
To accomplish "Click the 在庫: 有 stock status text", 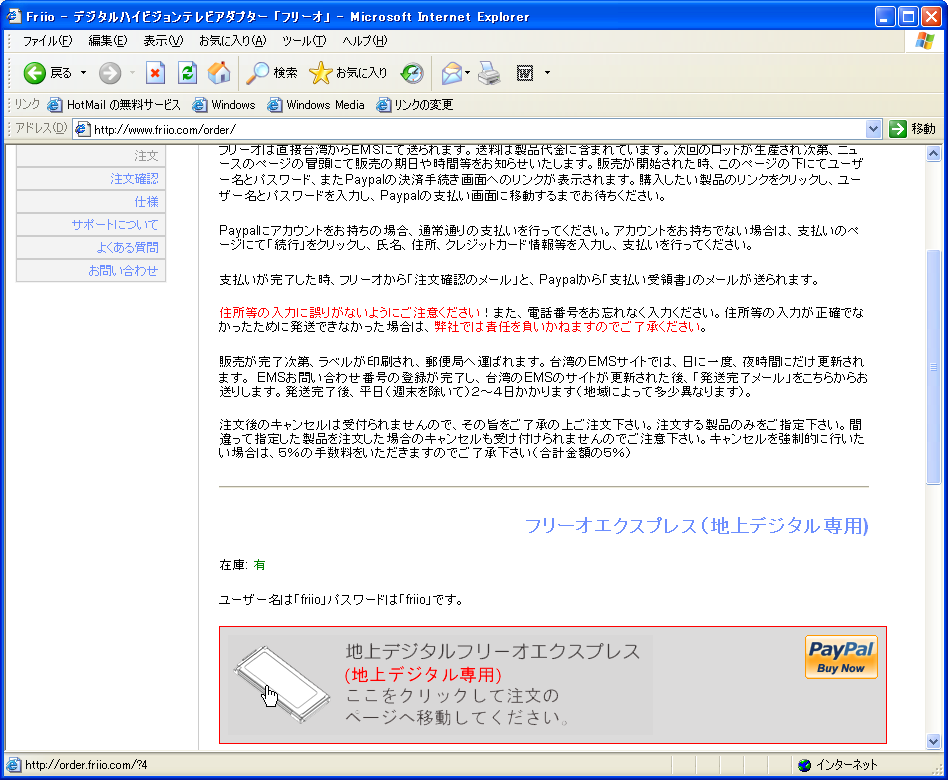I will (x=242, y=565).
